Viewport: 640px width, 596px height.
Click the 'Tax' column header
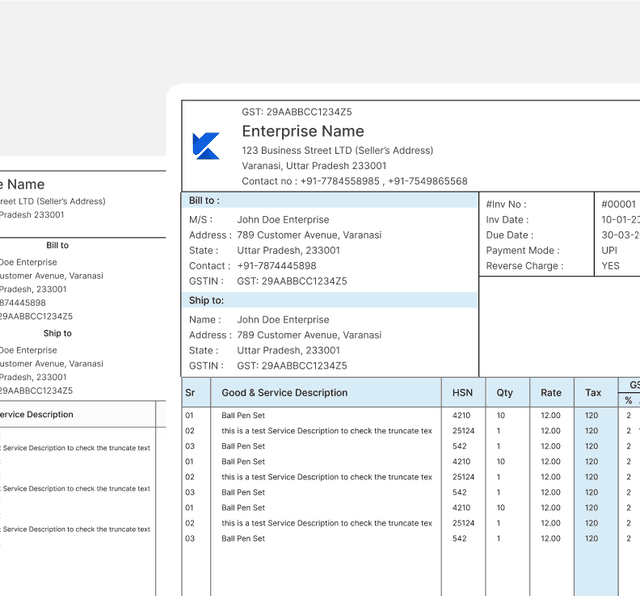pos(593,393)
